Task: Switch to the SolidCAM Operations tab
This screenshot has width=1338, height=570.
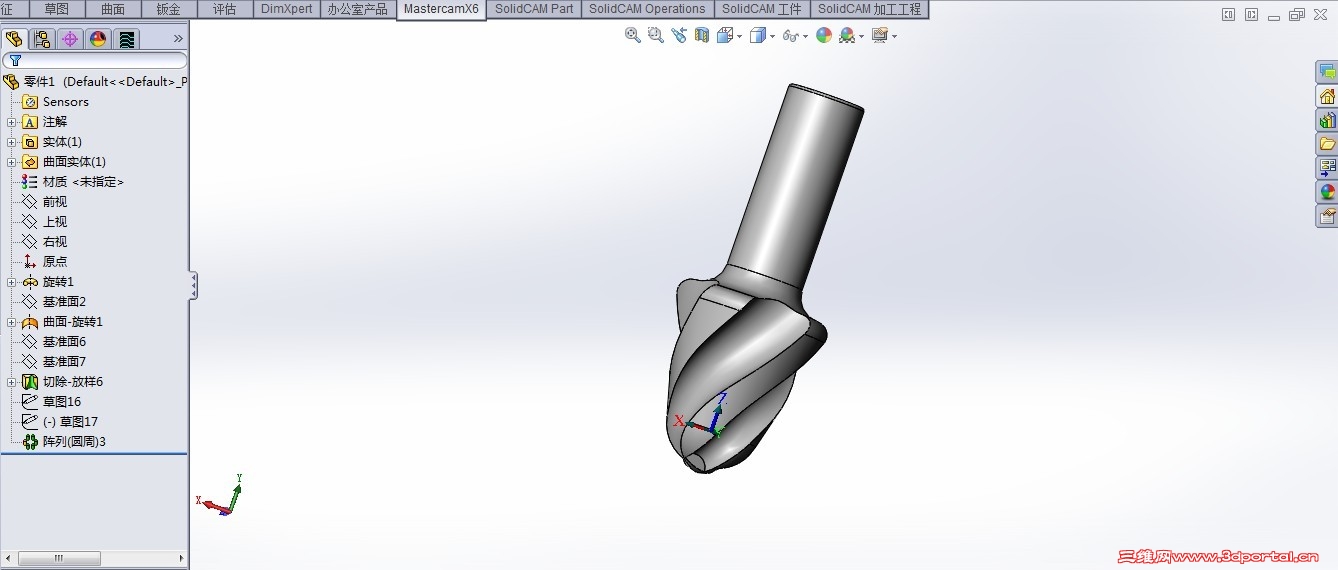Action: click(647, 9)
